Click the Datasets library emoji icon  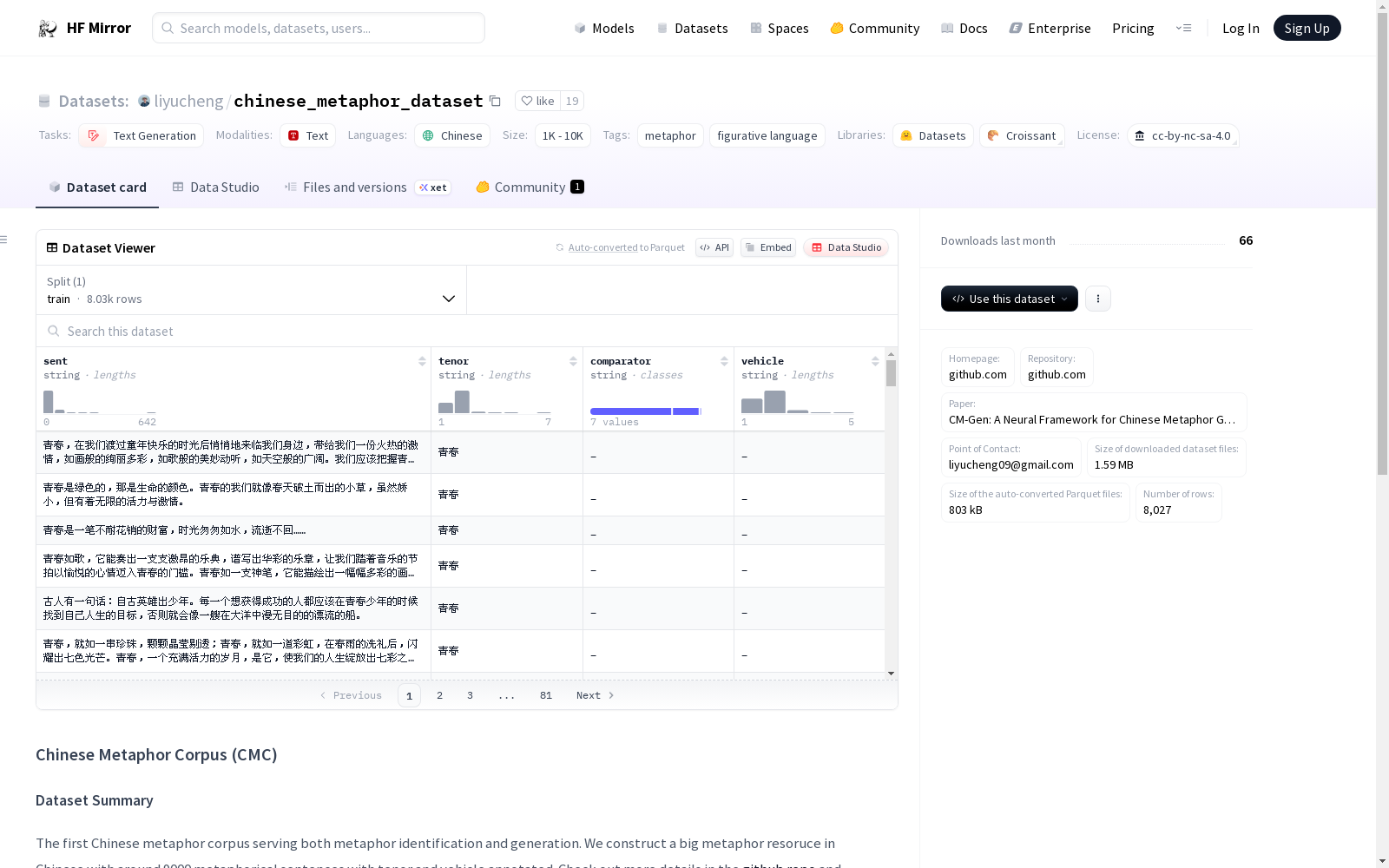pyautogui.click(x=906, y=135)
